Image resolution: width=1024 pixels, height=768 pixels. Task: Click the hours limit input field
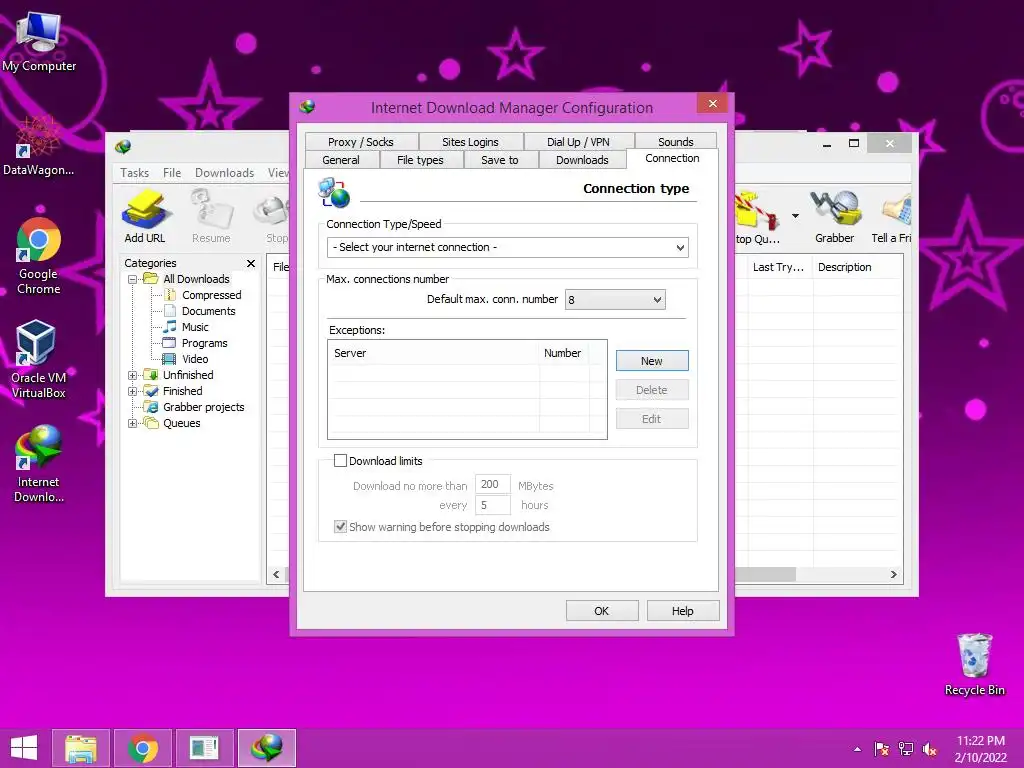click(x=492, y=505)
